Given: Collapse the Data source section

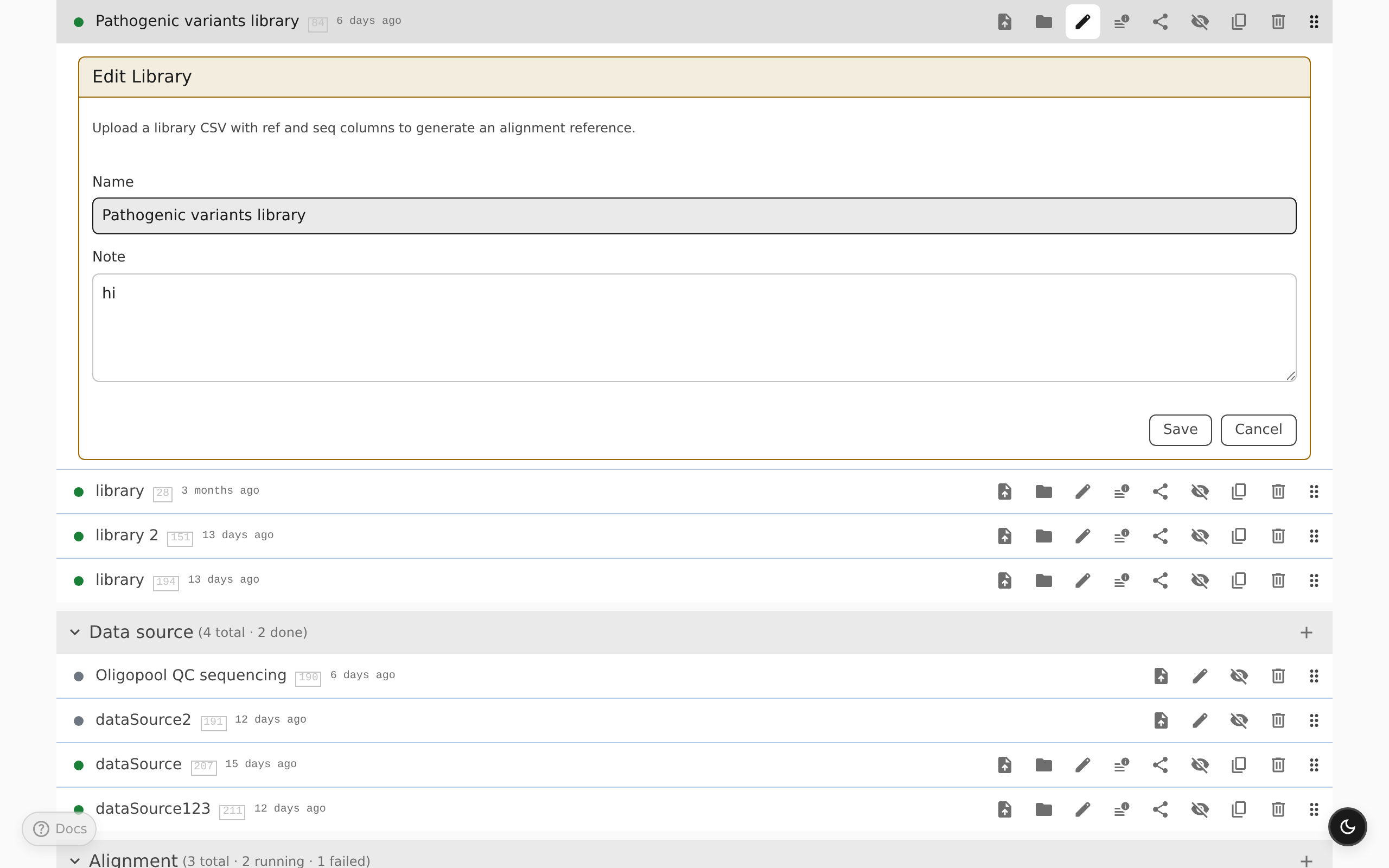Looking at the screenshot, I should coord(75,632).
